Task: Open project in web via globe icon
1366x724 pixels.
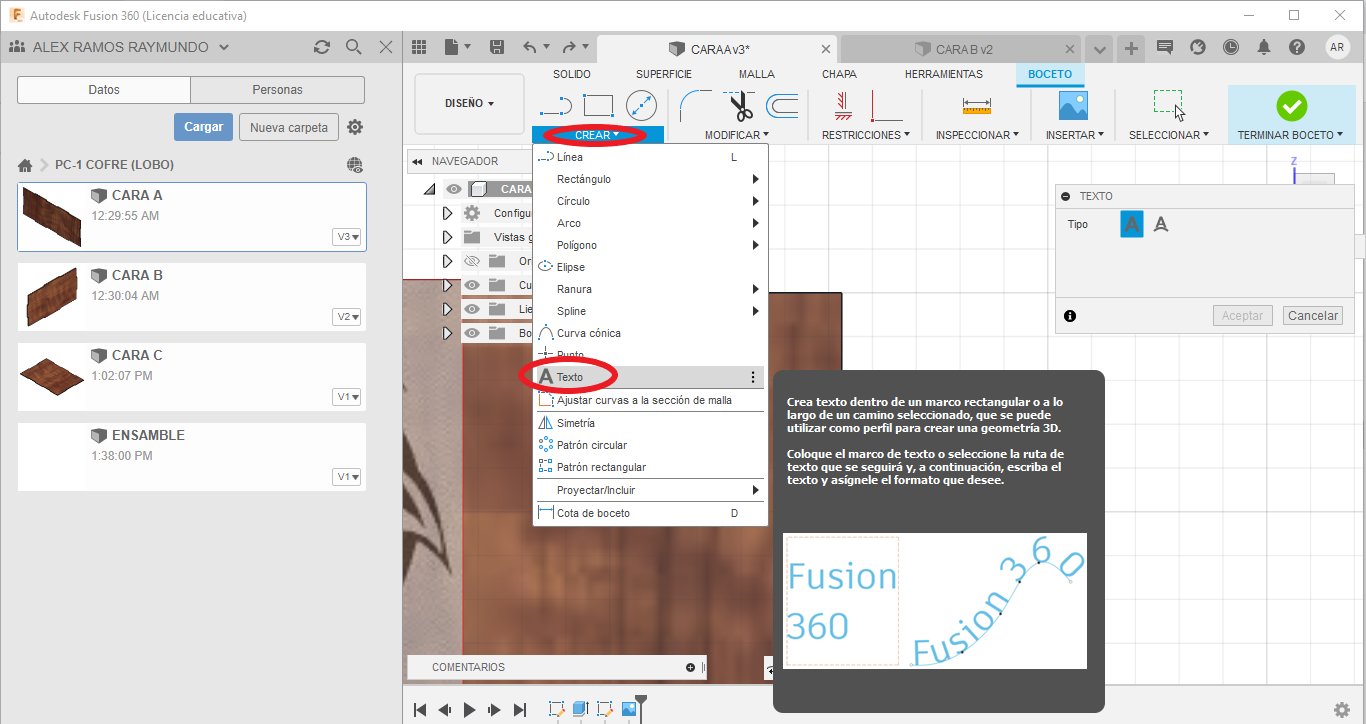Action: (x=355, y=165)
